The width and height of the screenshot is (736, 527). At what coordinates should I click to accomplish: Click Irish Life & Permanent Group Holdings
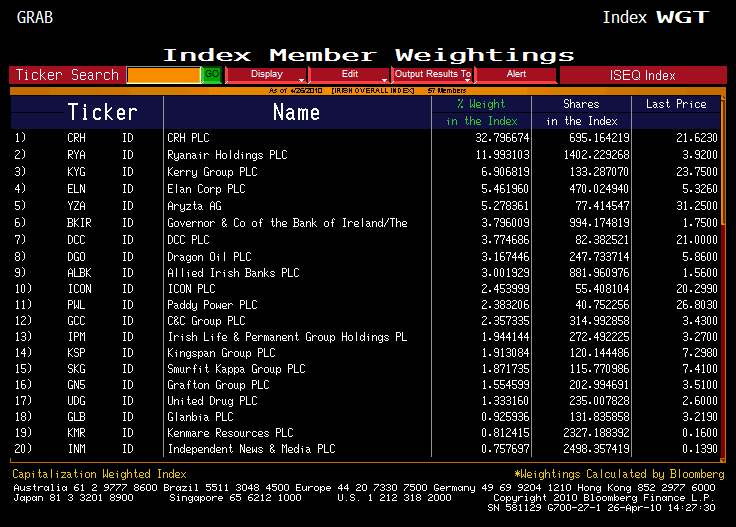tap(287, 336)
